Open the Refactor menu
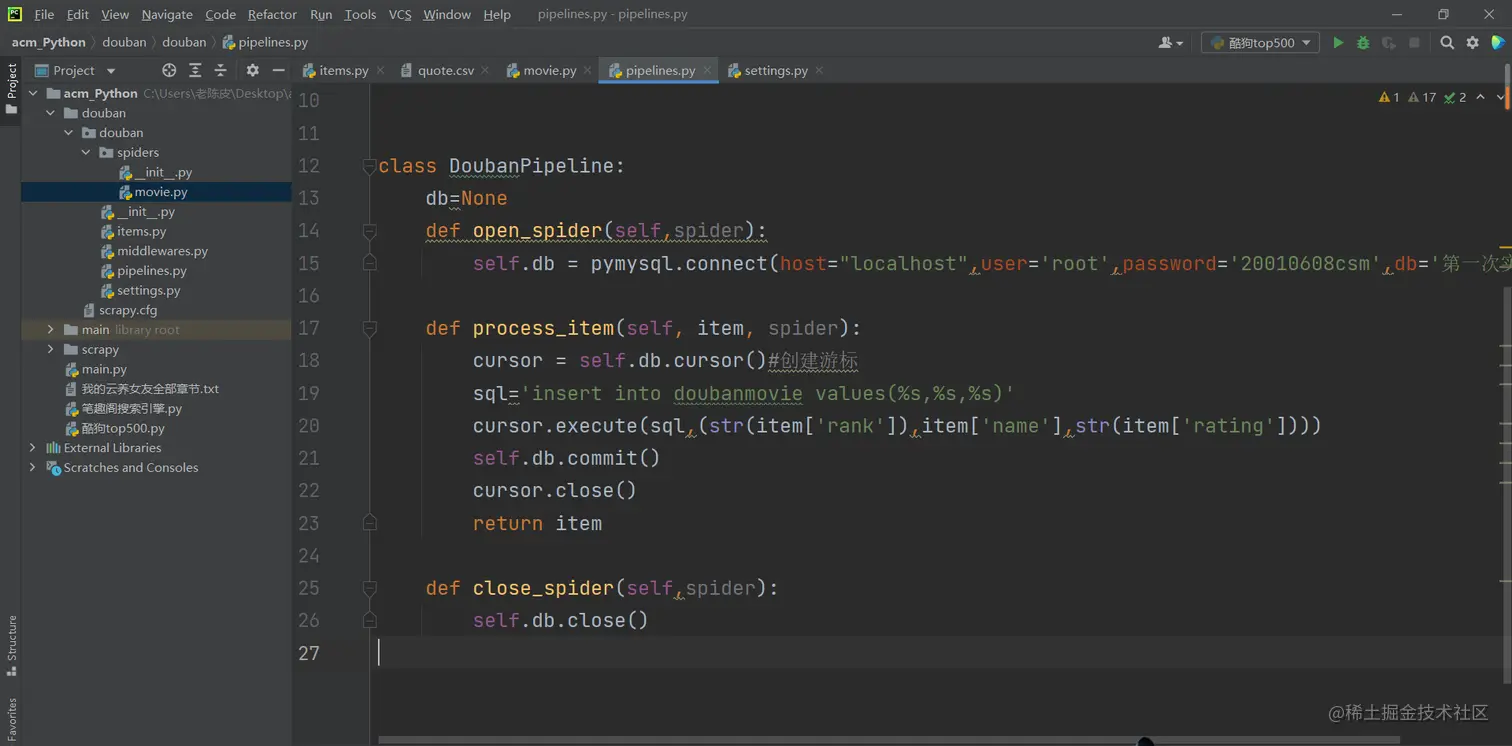Viewport: 1512px width, 746px height. [272, 14]
